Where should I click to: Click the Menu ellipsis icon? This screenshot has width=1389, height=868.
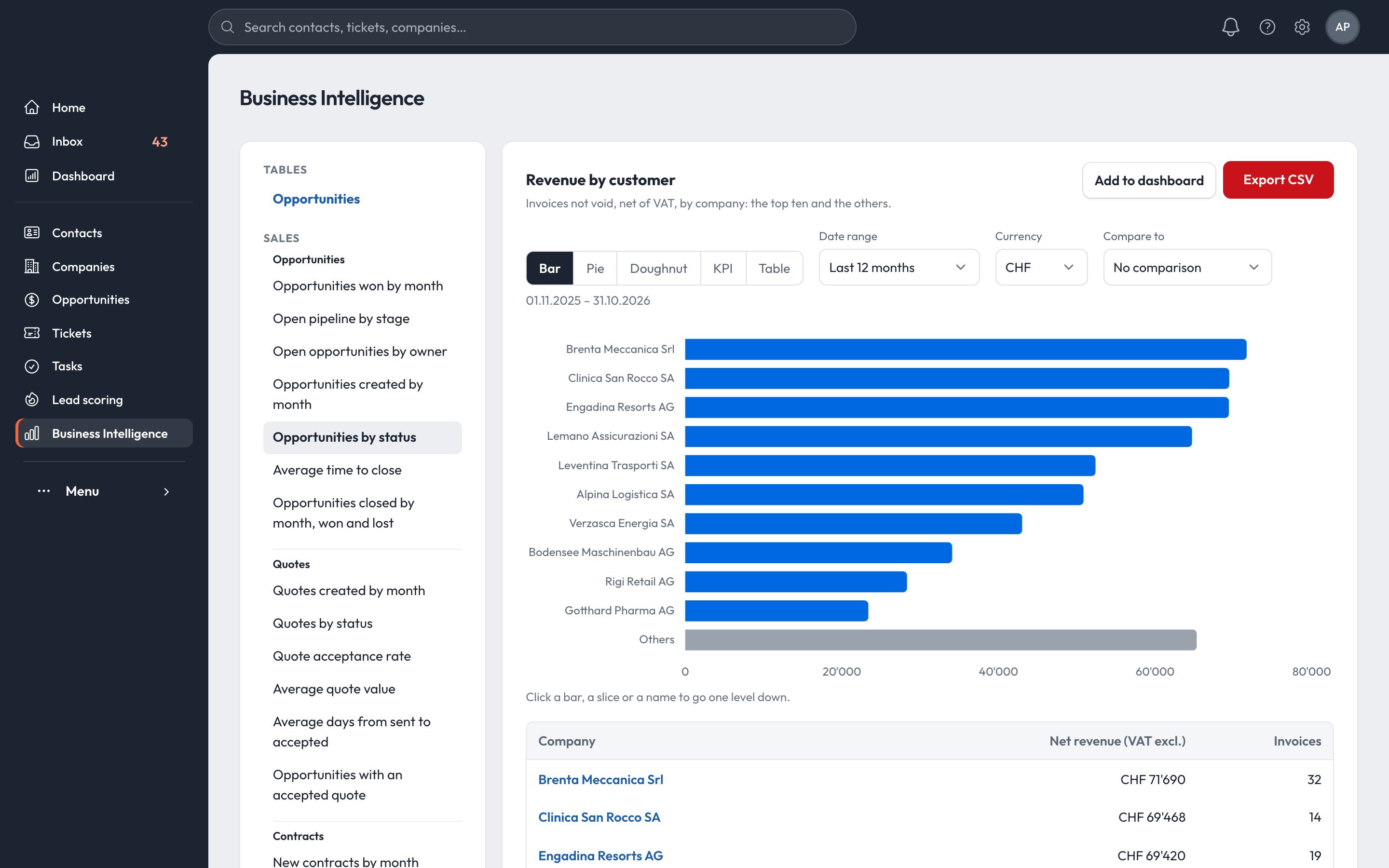43,491
